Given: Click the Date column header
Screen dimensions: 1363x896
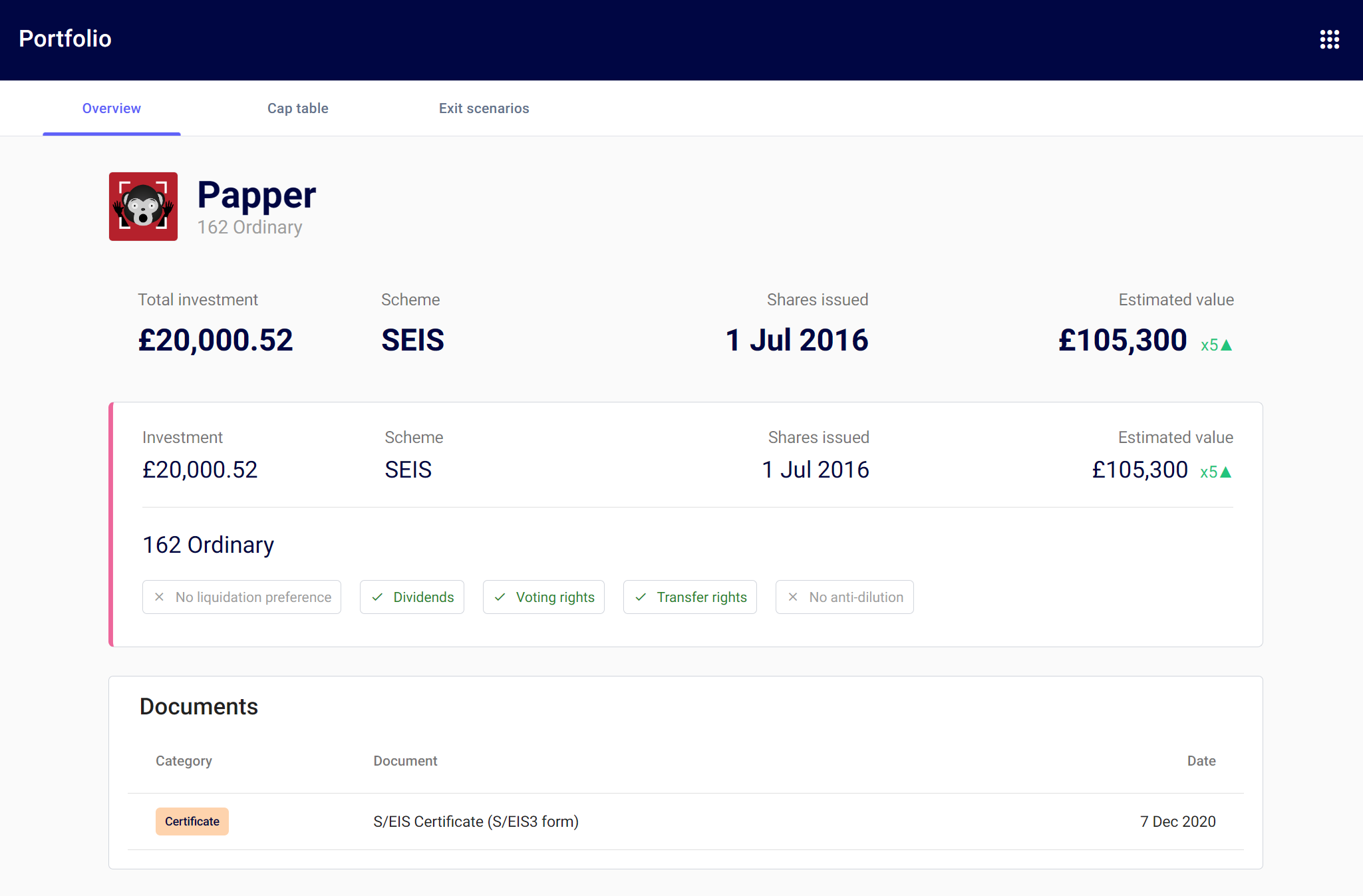Looking at the screenshot, I should click(x=1201, y=760).
